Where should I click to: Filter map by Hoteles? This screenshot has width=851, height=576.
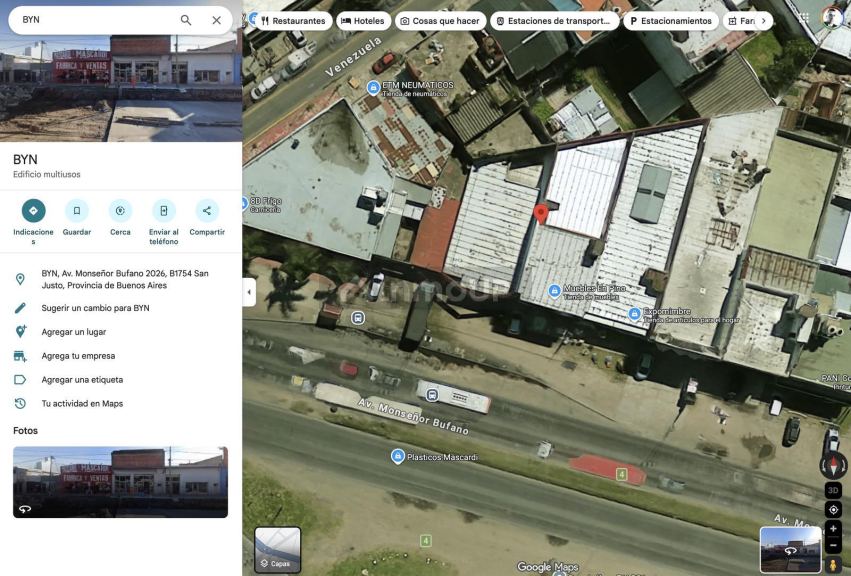pos(363,21)
